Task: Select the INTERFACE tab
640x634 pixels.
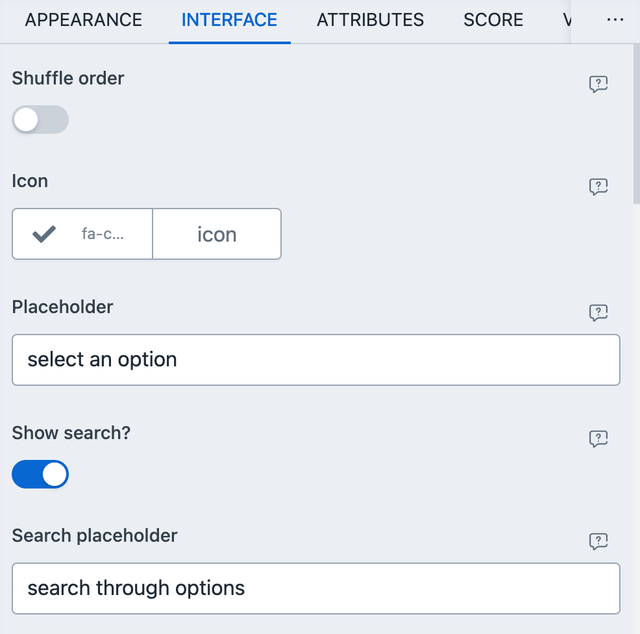Action: (229, 20)
